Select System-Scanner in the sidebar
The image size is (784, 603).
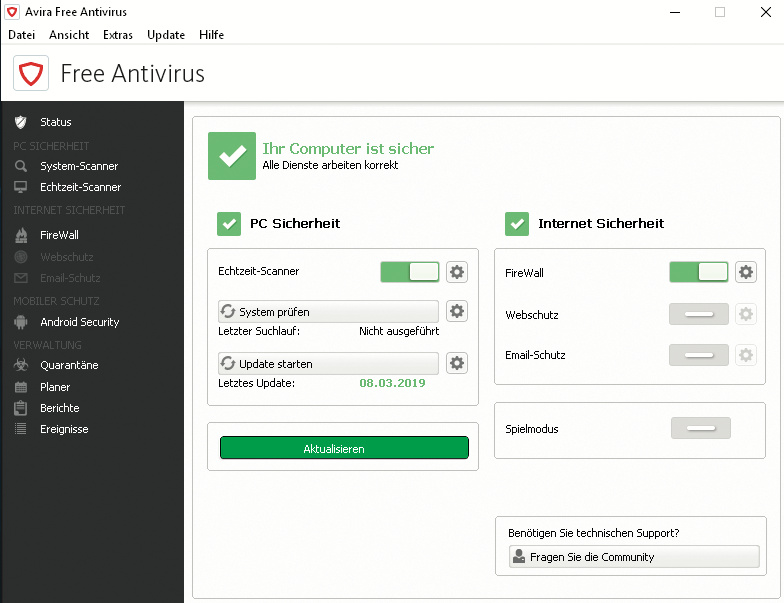79,166
